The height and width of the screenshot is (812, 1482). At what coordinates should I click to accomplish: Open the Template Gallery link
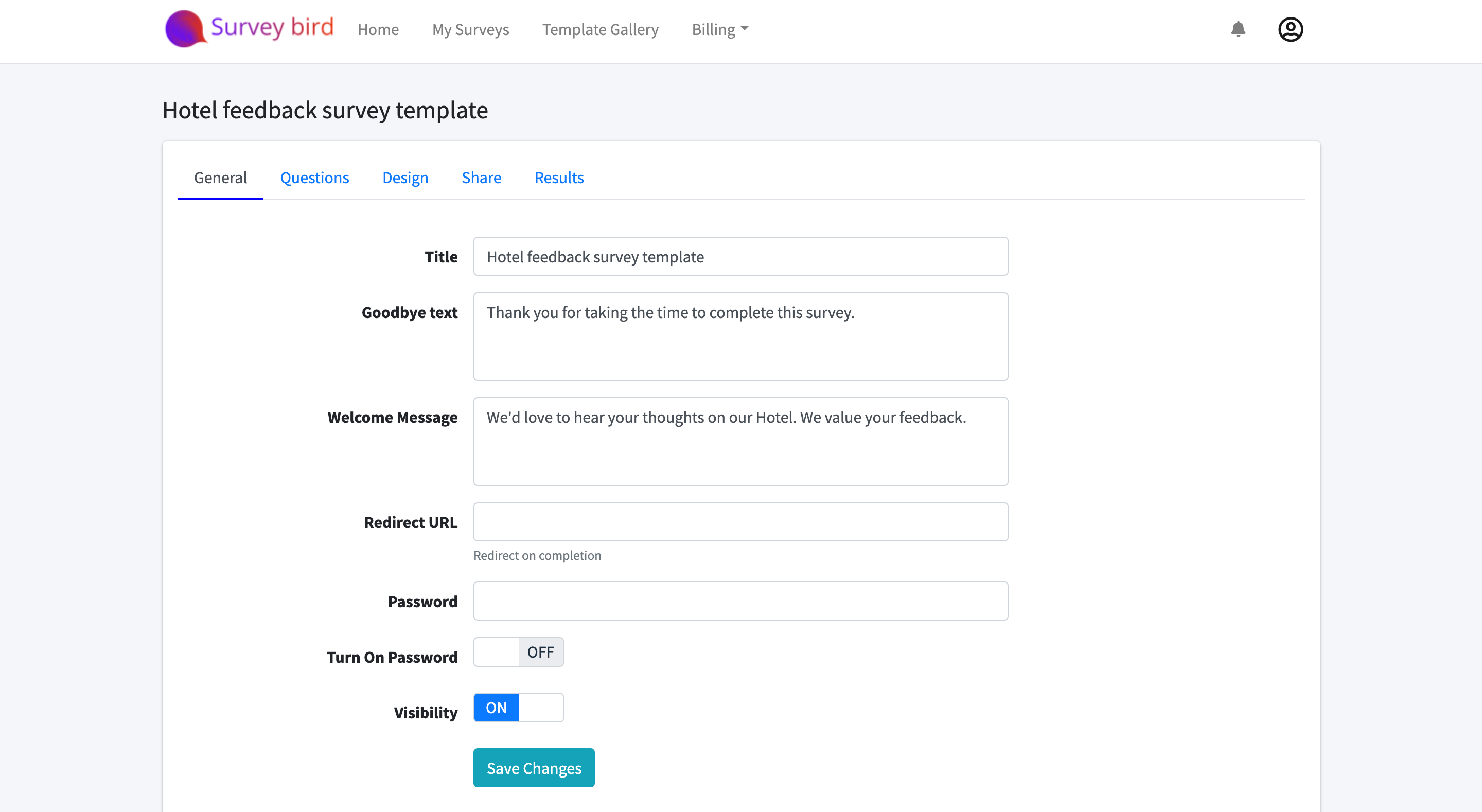[x=600, y=29]
